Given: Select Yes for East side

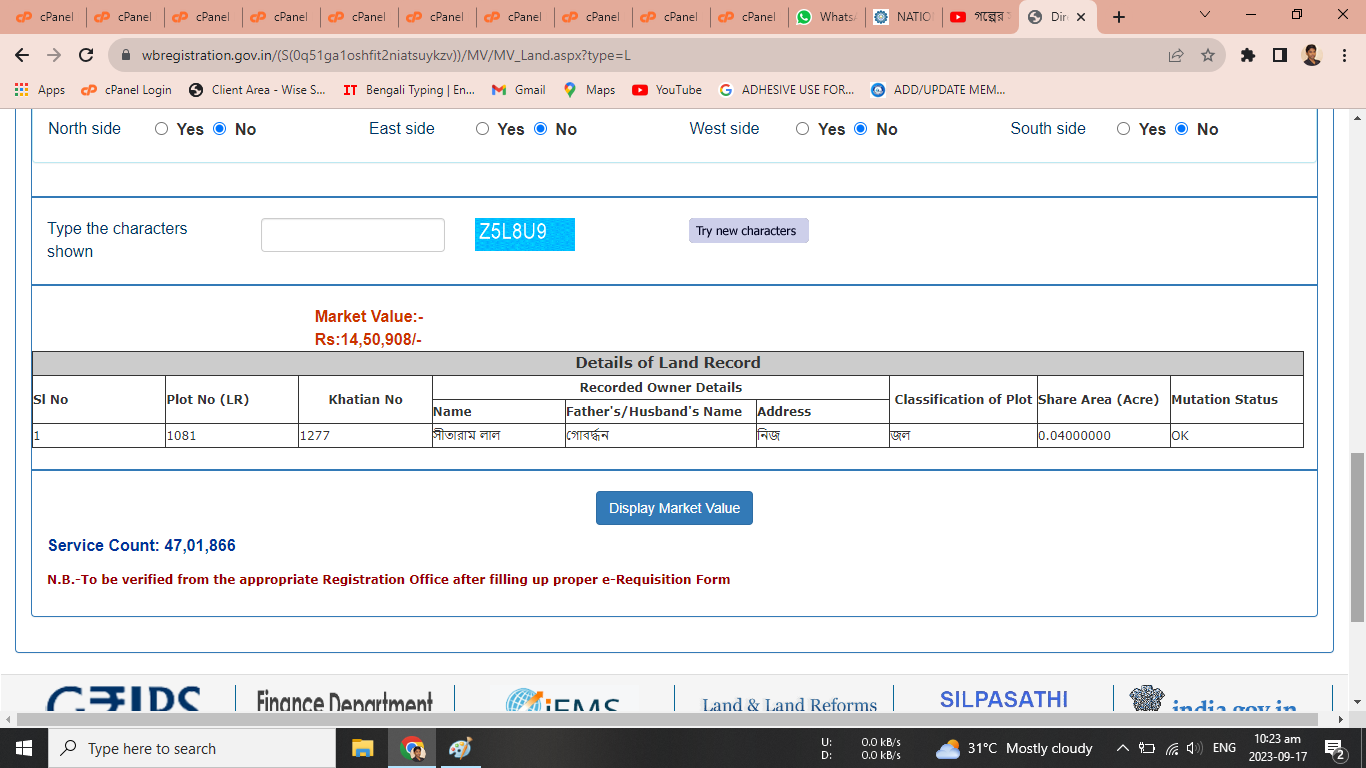Looking at the screenshot, I should pyautogui.click(x=483, y=129).
